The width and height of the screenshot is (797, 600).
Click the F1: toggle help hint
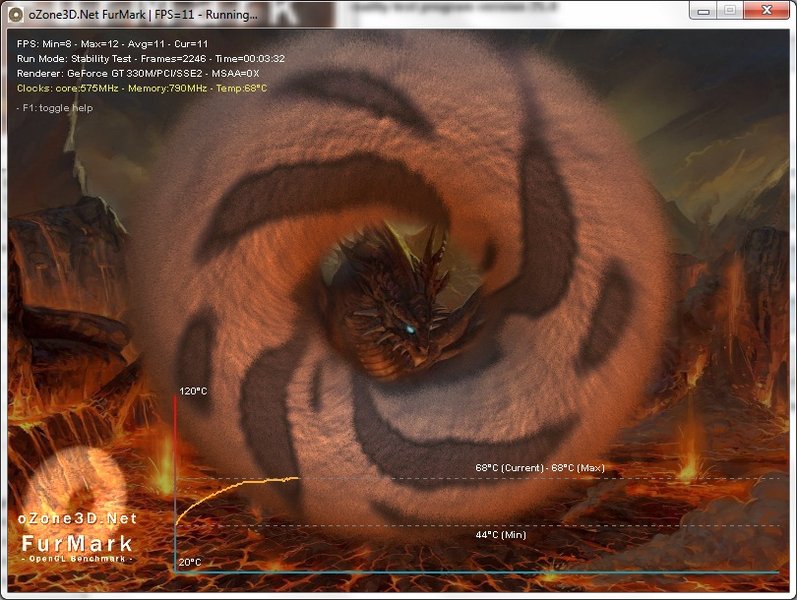click(x=54, y=108)
